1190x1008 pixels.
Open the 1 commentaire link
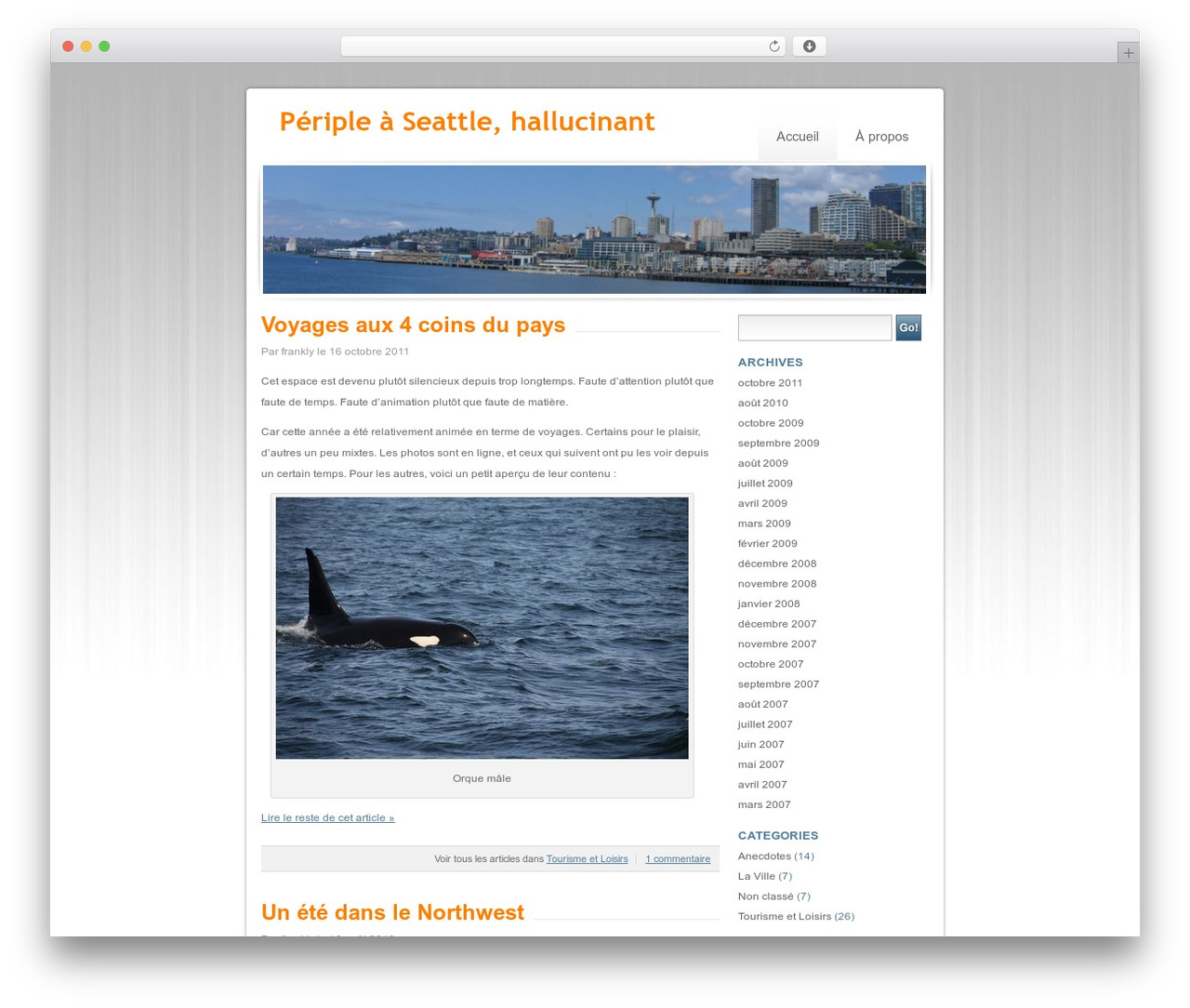pyautogui.click(x=678, y=859)
